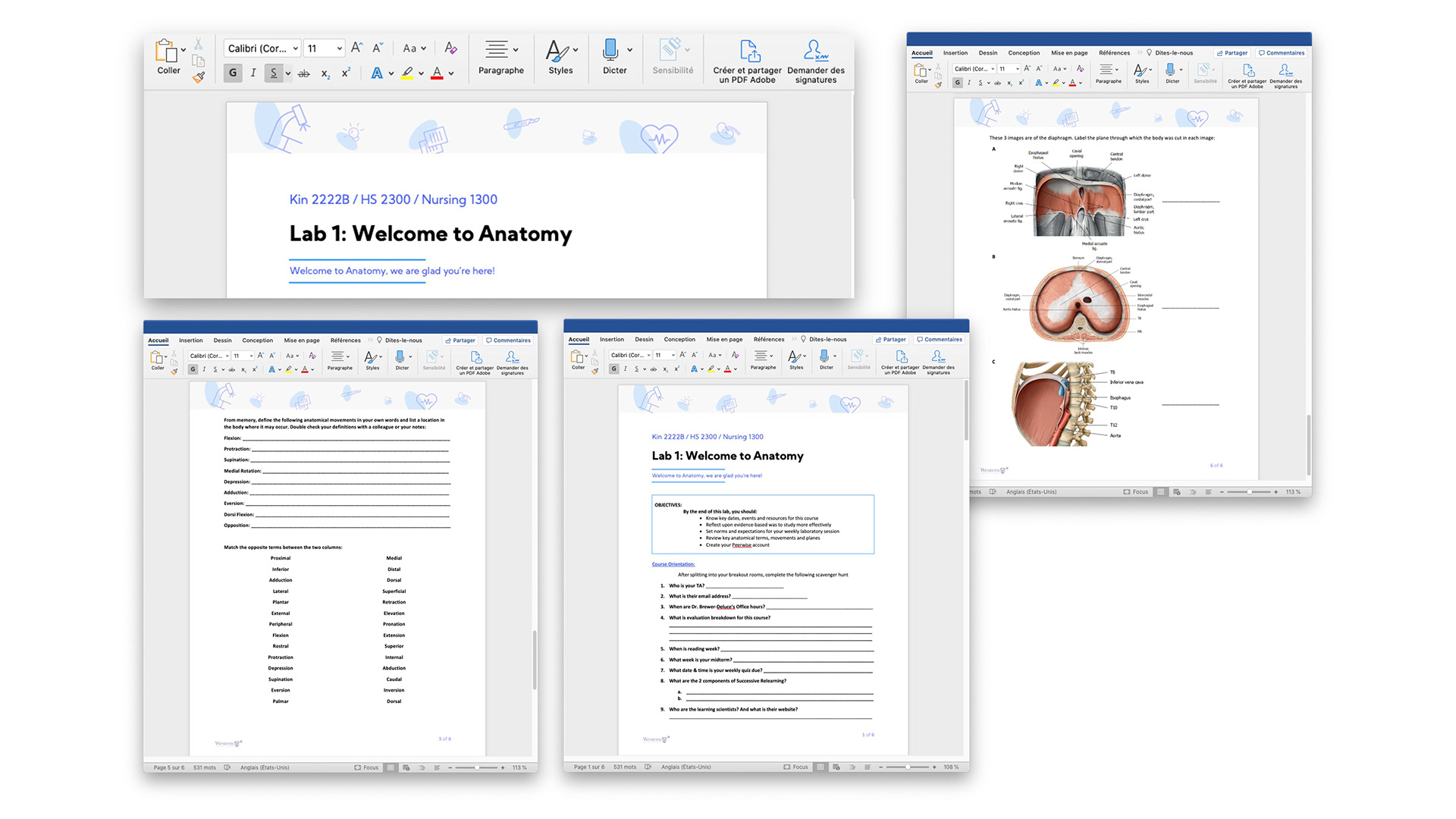Increase font size in the enlarged ribbon window

[x=356, y=48]
